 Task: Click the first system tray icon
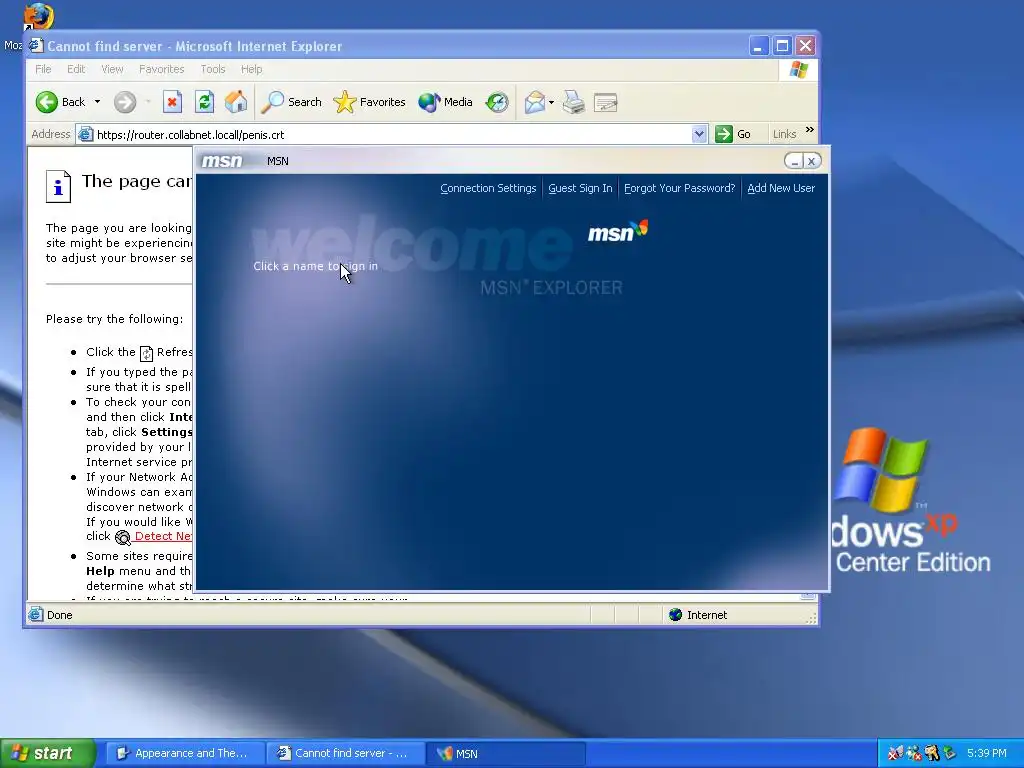(895, 753)
